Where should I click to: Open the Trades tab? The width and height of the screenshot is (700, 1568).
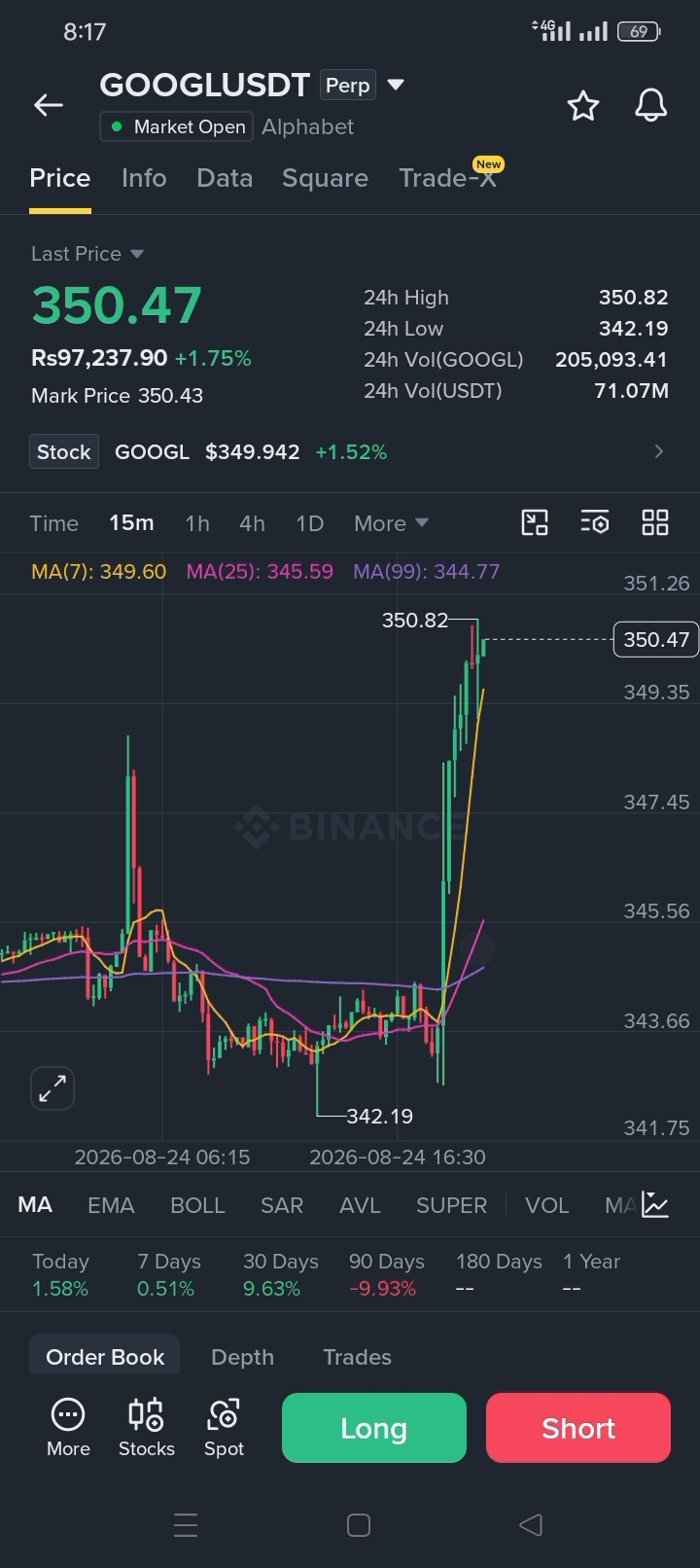[357, 1357]
